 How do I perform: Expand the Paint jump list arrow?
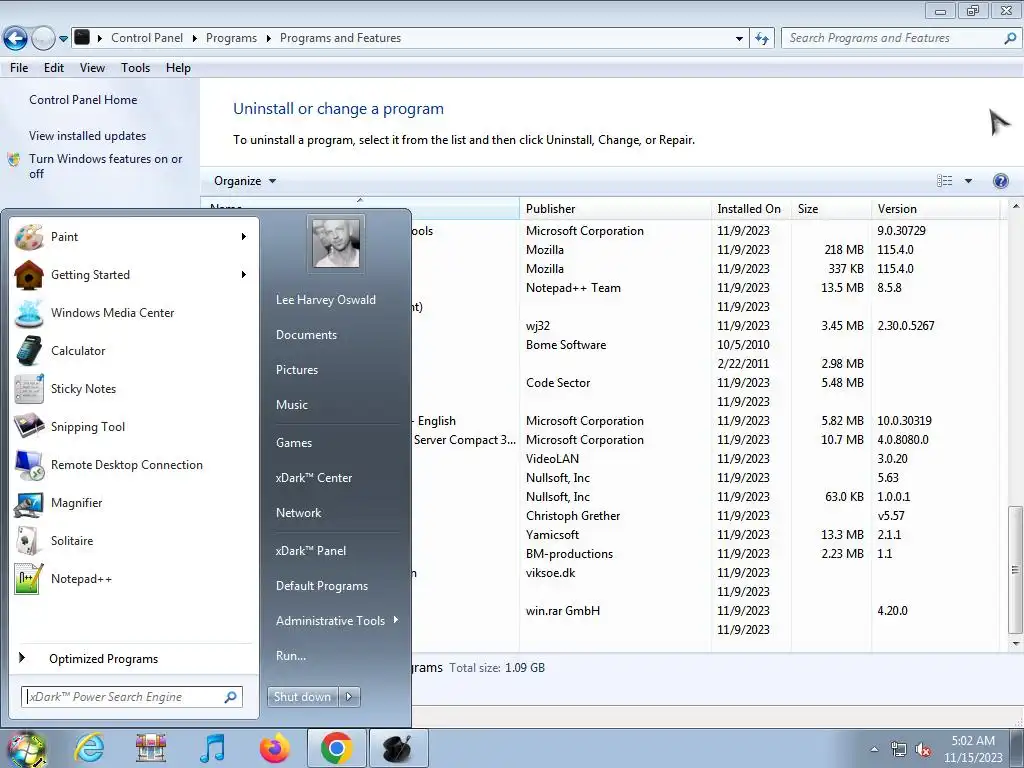pos(244,236)
